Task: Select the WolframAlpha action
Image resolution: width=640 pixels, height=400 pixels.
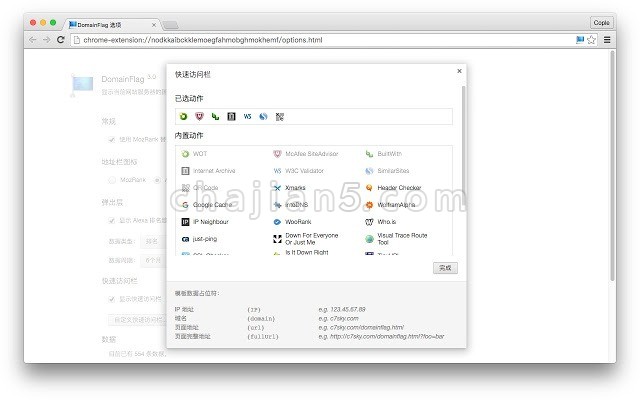Action: pos(398,204)
